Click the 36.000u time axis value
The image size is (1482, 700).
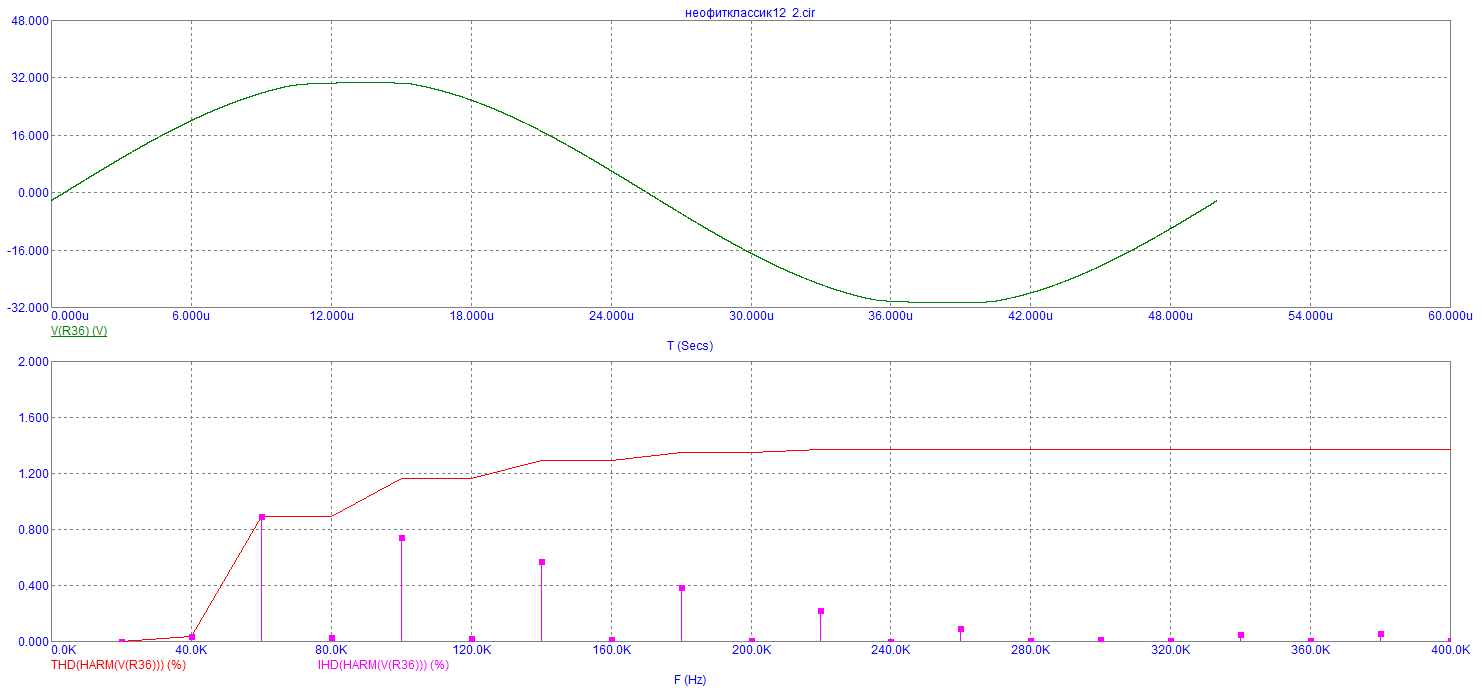coord(891,316)
